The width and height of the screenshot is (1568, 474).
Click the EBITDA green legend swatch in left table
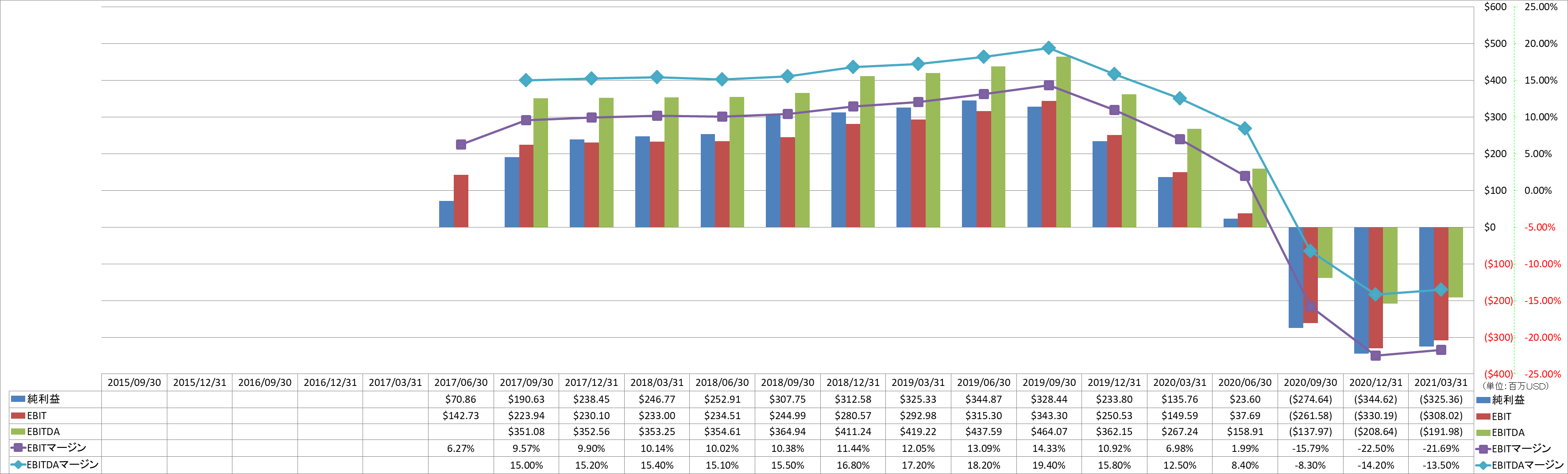(18, 432)
